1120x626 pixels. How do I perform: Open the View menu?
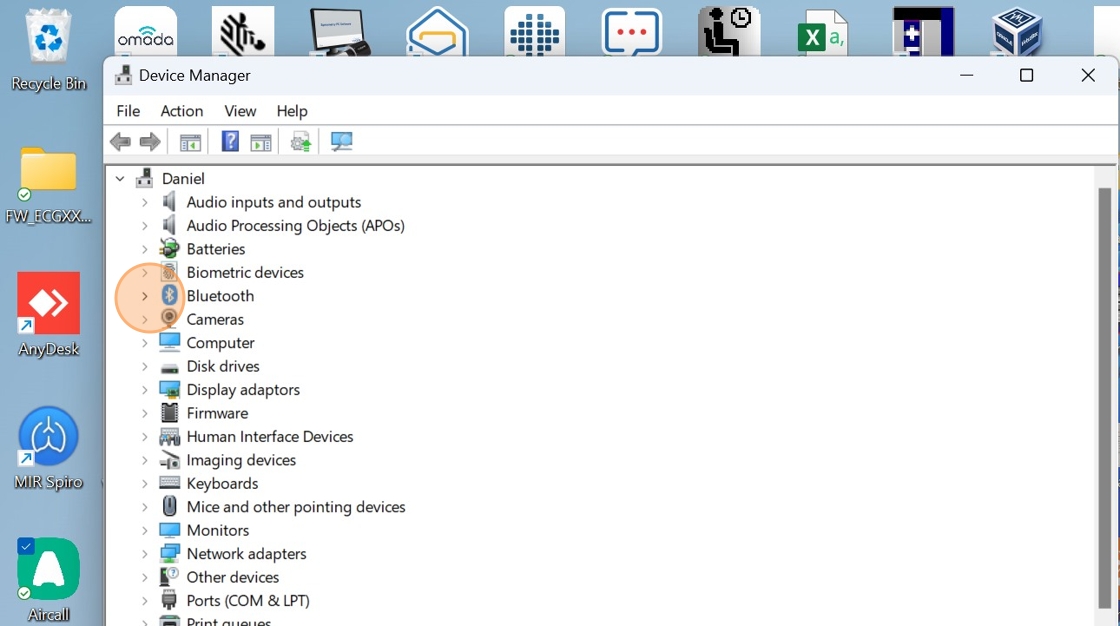pyautogui.click(x=240, y=111)
